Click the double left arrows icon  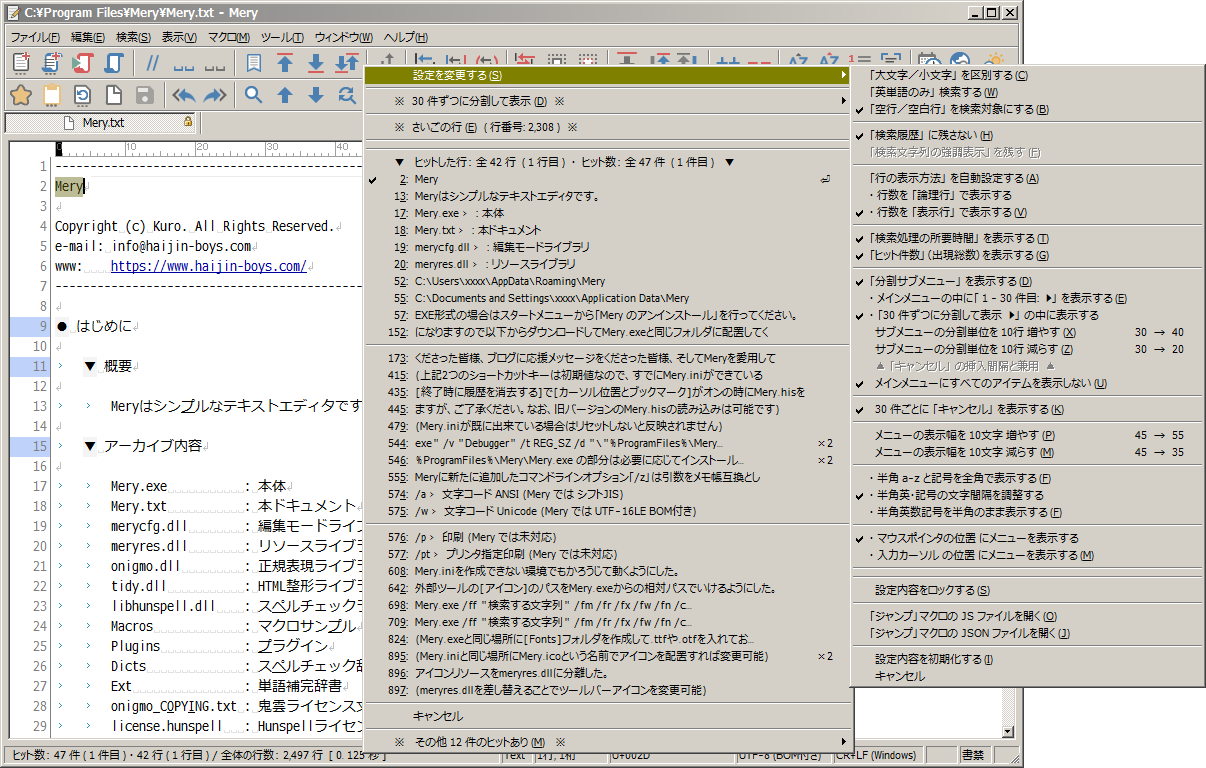pos(184,95)
